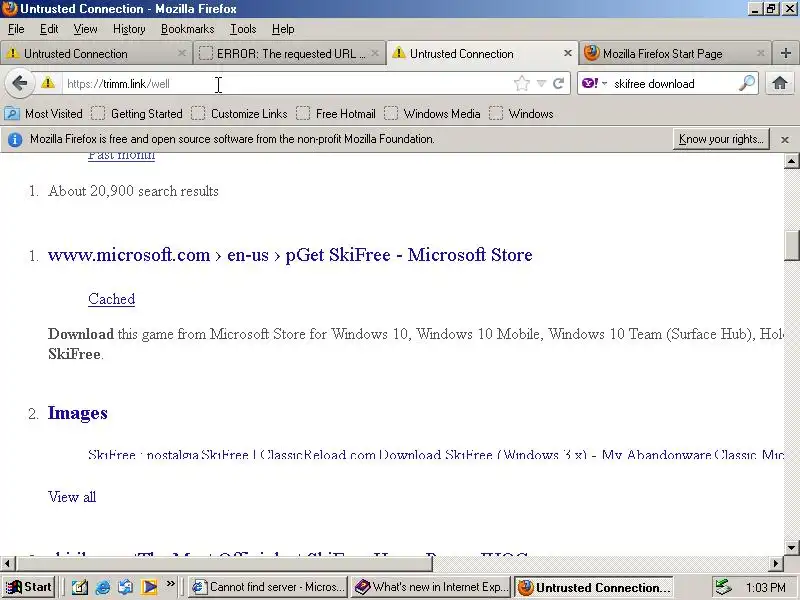Open the Windows Start menu
The width and height of the screenshot is (800, 600).
click(x=29, y=587)
